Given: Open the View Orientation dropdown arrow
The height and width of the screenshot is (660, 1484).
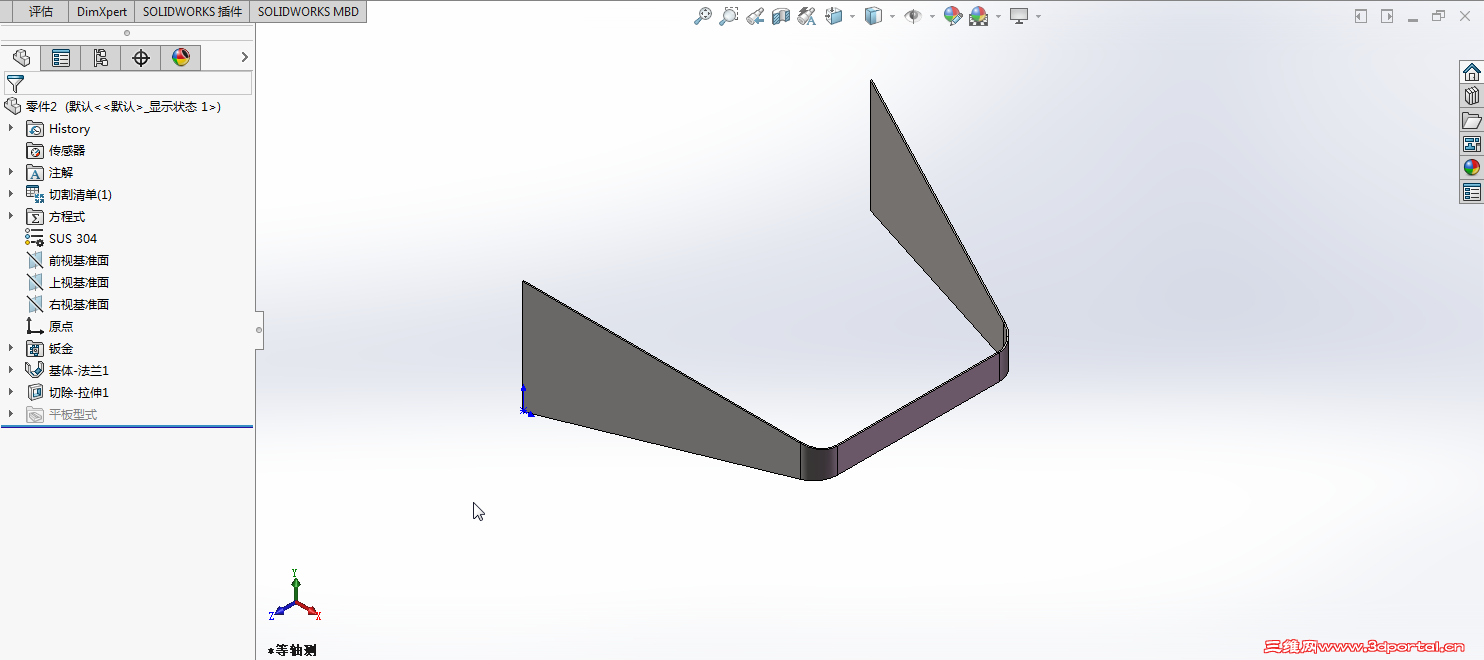Looking at the screenshot, I should click(x=852, y=16).
